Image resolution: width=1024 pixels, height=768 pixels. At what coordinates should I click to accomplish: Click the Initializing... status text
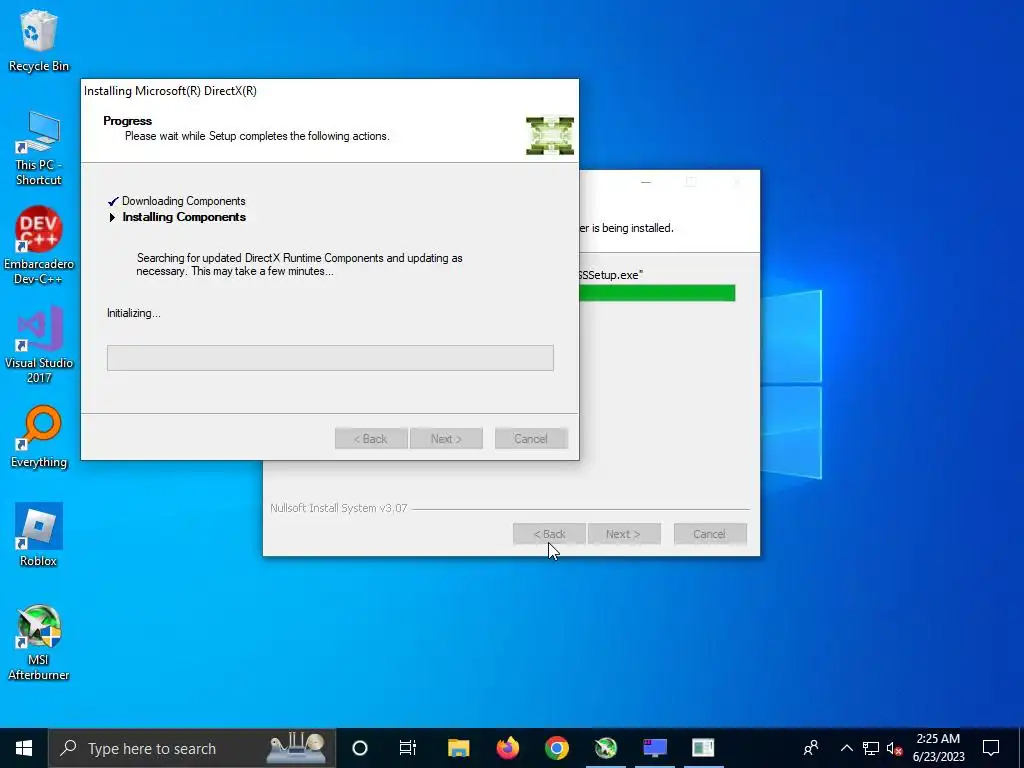point(134,313)
